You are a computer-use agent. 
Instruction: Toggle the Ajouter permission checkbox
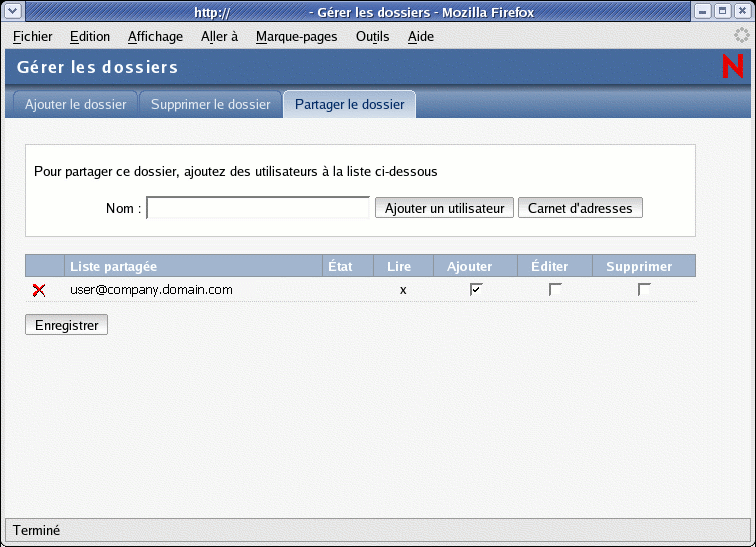coord(476,289)
